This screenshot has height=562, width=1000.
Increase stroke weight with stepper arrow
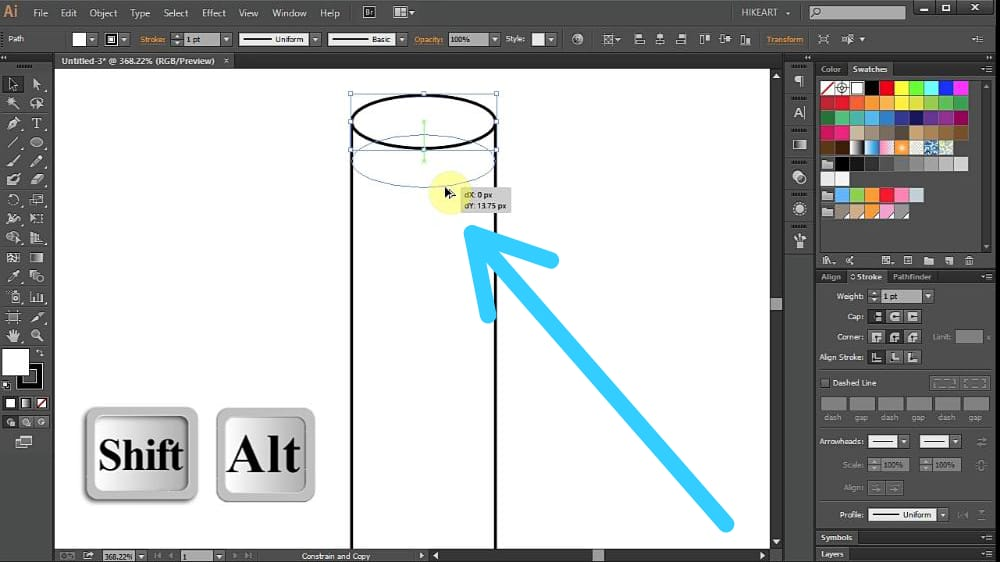pos(177,36)
